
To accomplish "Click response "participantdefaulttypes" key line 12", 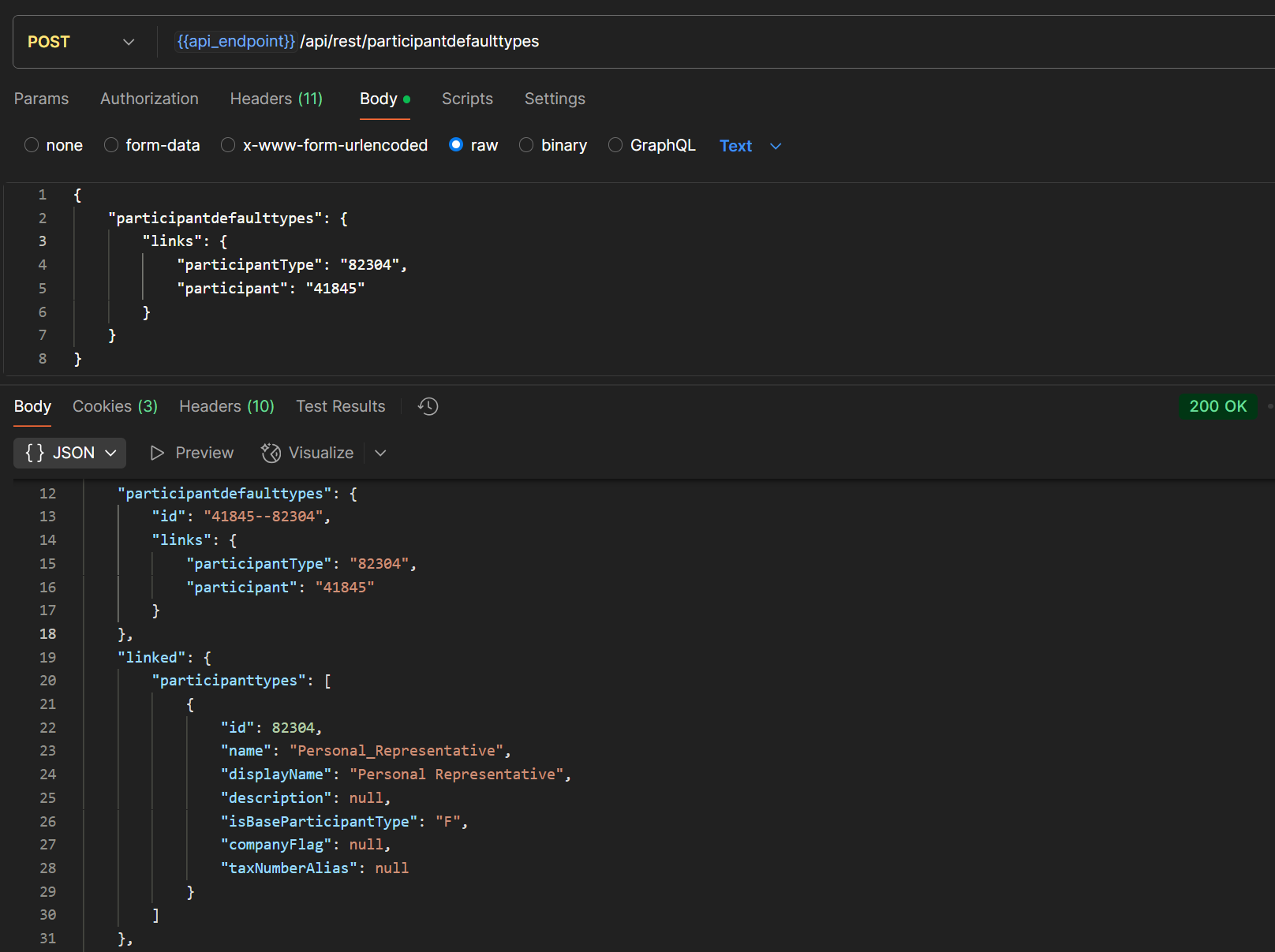I will 225,494.
